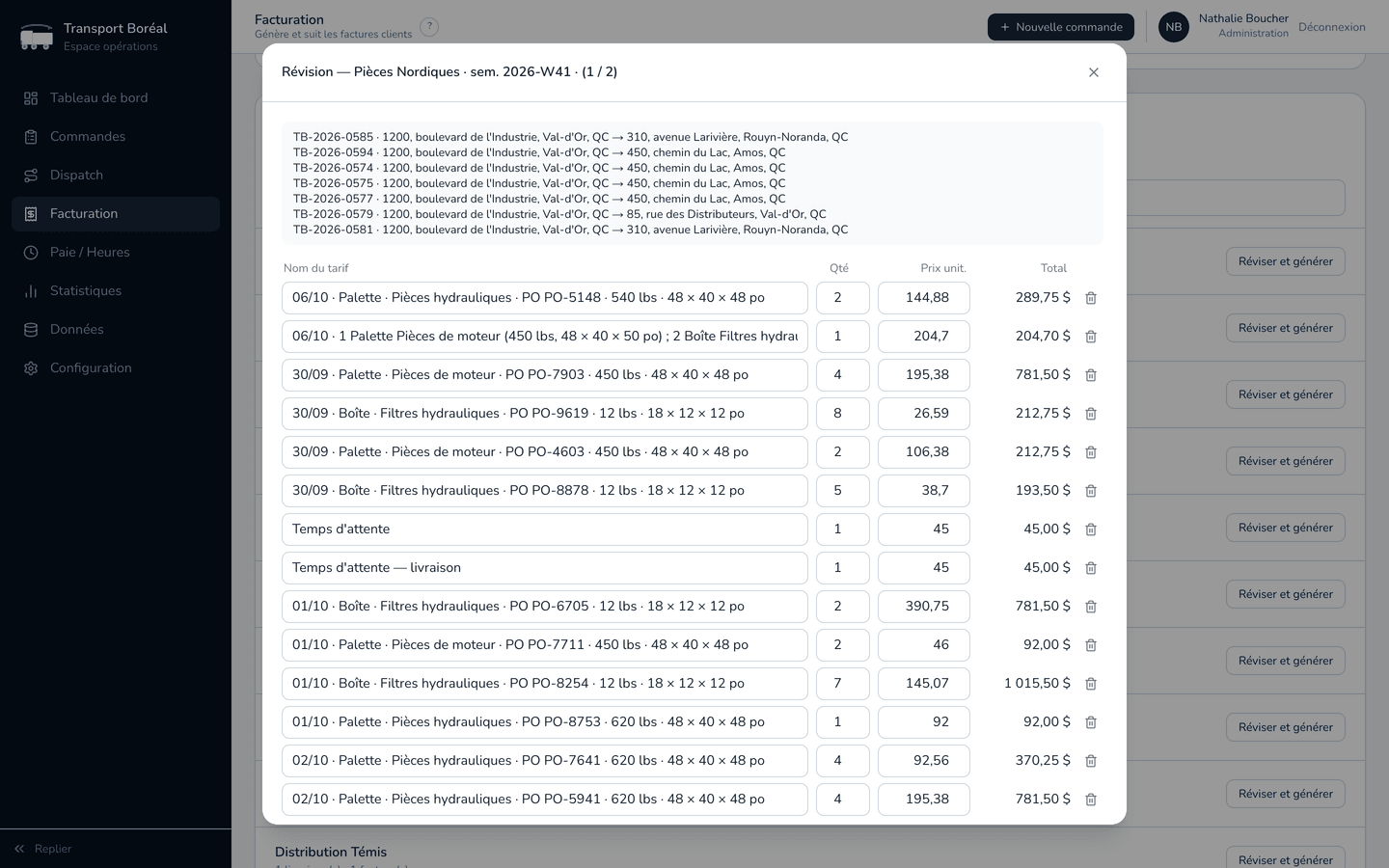Viewport: 1389px width, 868px height.
Task: Edit the "Pièces de moteur (450 lbs" tariff name
Action: point(545,337)
